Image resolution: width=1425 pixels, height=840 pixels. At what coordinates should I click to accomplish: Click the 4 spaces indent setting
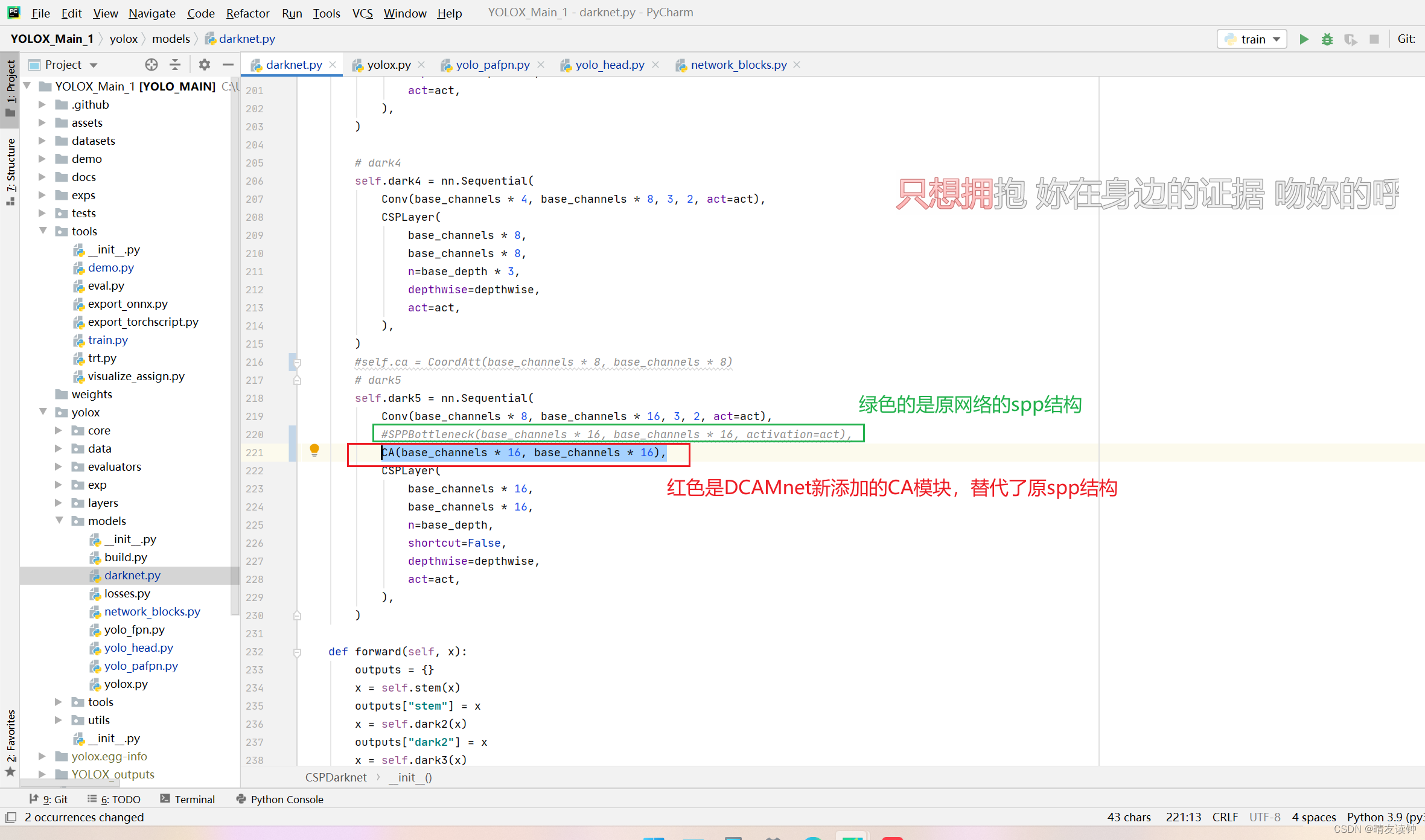[1314, 817]
